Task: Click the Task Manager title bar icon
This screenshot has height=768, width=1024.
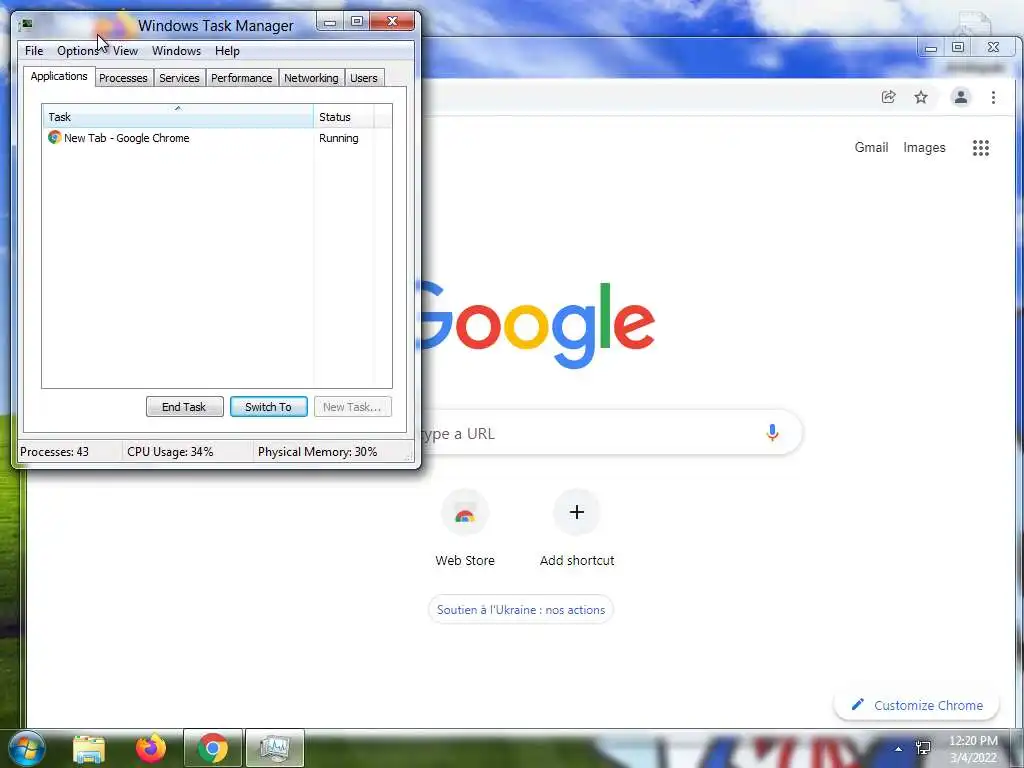Action: pos(25,25)
